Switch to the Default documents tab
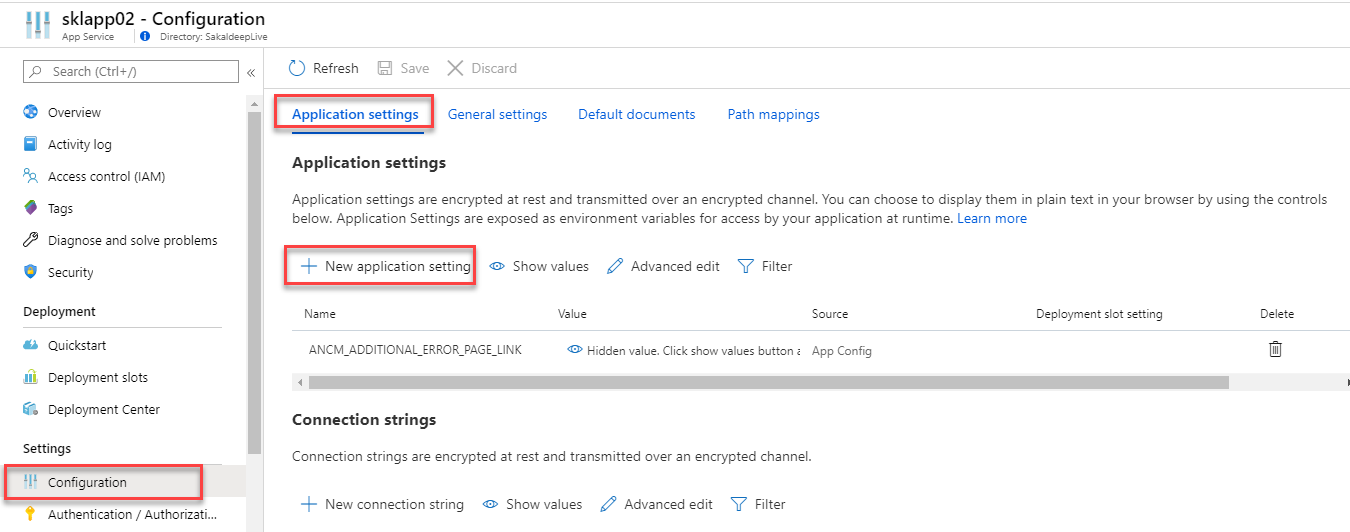The height and width of the screenshot is (532, 1350). pos(636,114)
